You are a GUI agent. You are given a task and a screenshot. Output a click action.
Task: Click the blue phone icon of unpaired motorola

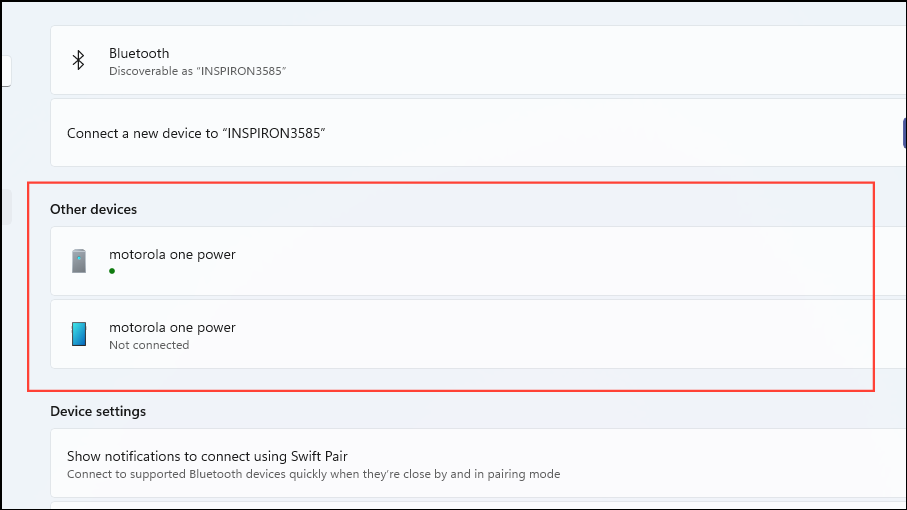coord(79,334)
